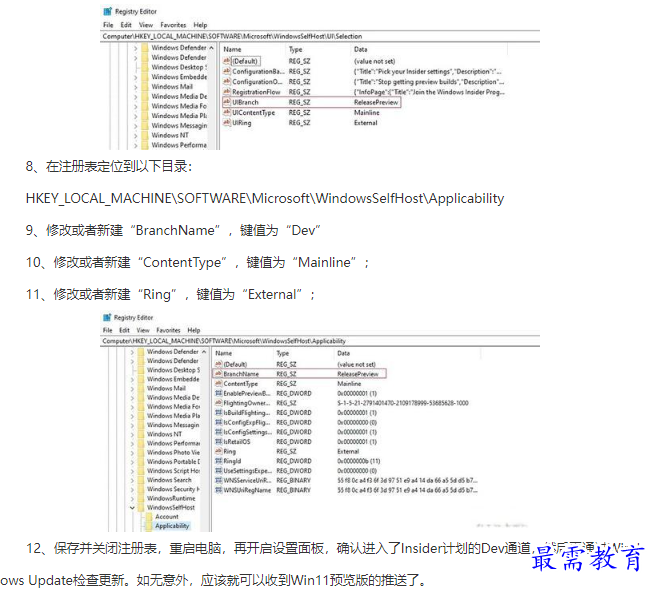
Task: Click the ContentType value icon in Applicability window
Action: pos(219,383)
